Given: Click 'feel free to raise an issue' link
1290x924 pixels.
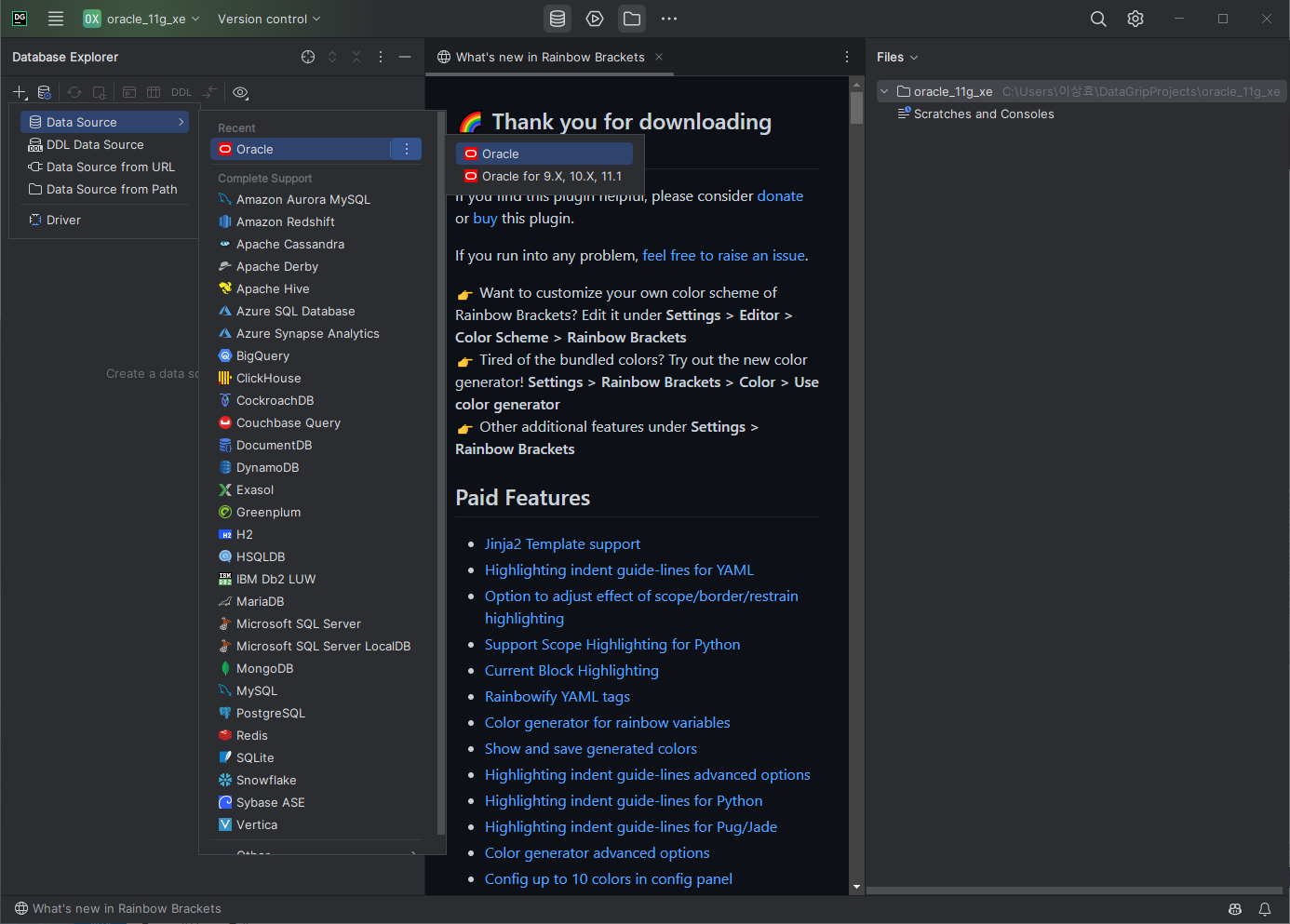Looking at the screenshot, I should pos(723,255).
